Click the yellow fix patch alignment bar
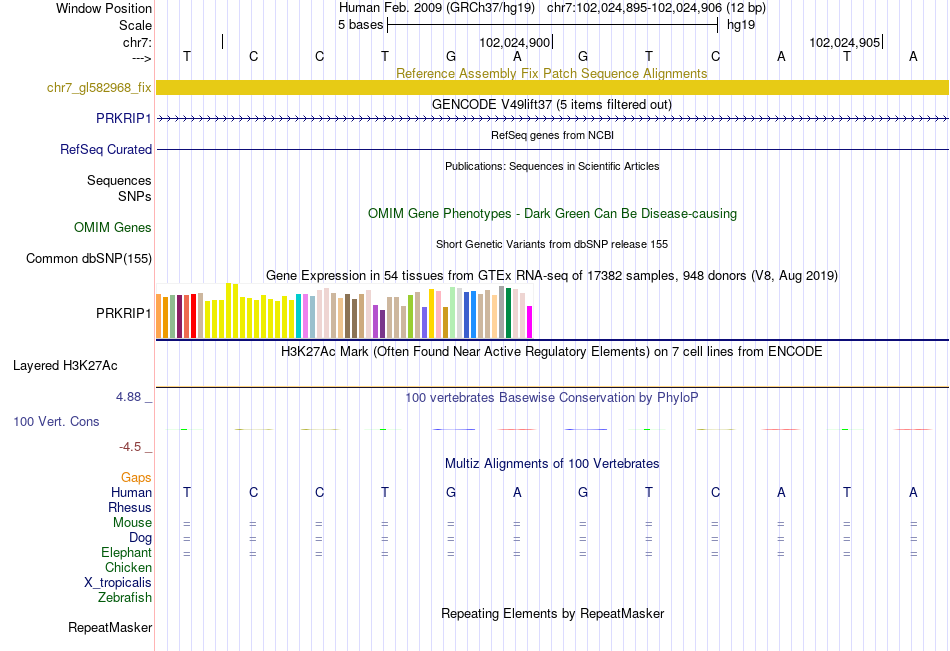This screenshot has height=651, width=950. pos(552,87)
